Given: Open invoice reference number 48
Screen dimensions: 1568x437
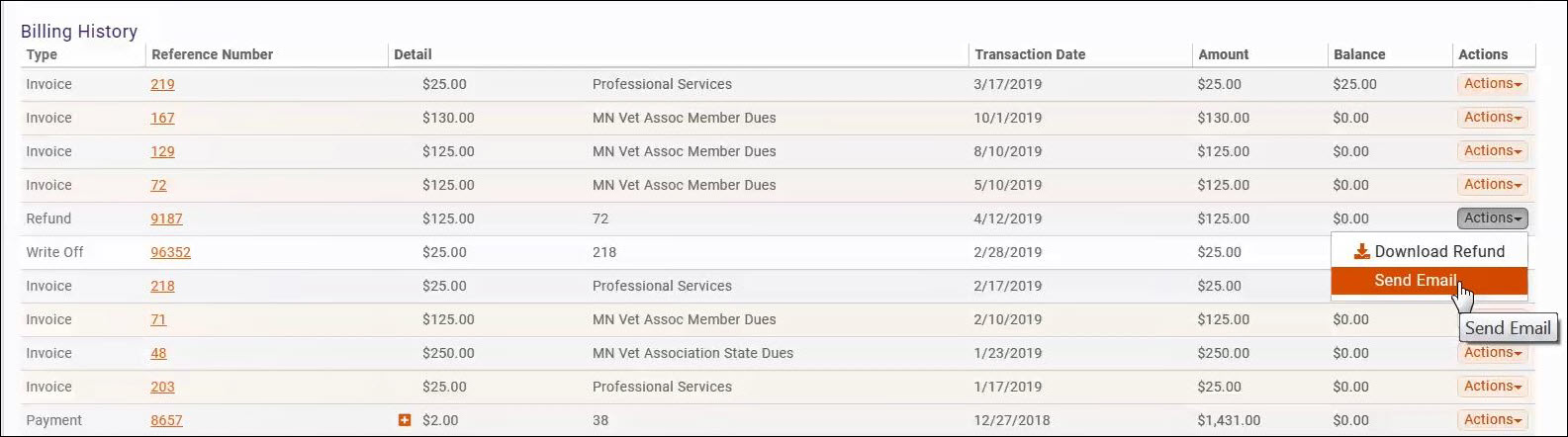Looking at the screenshot, I should click(158, 354).
